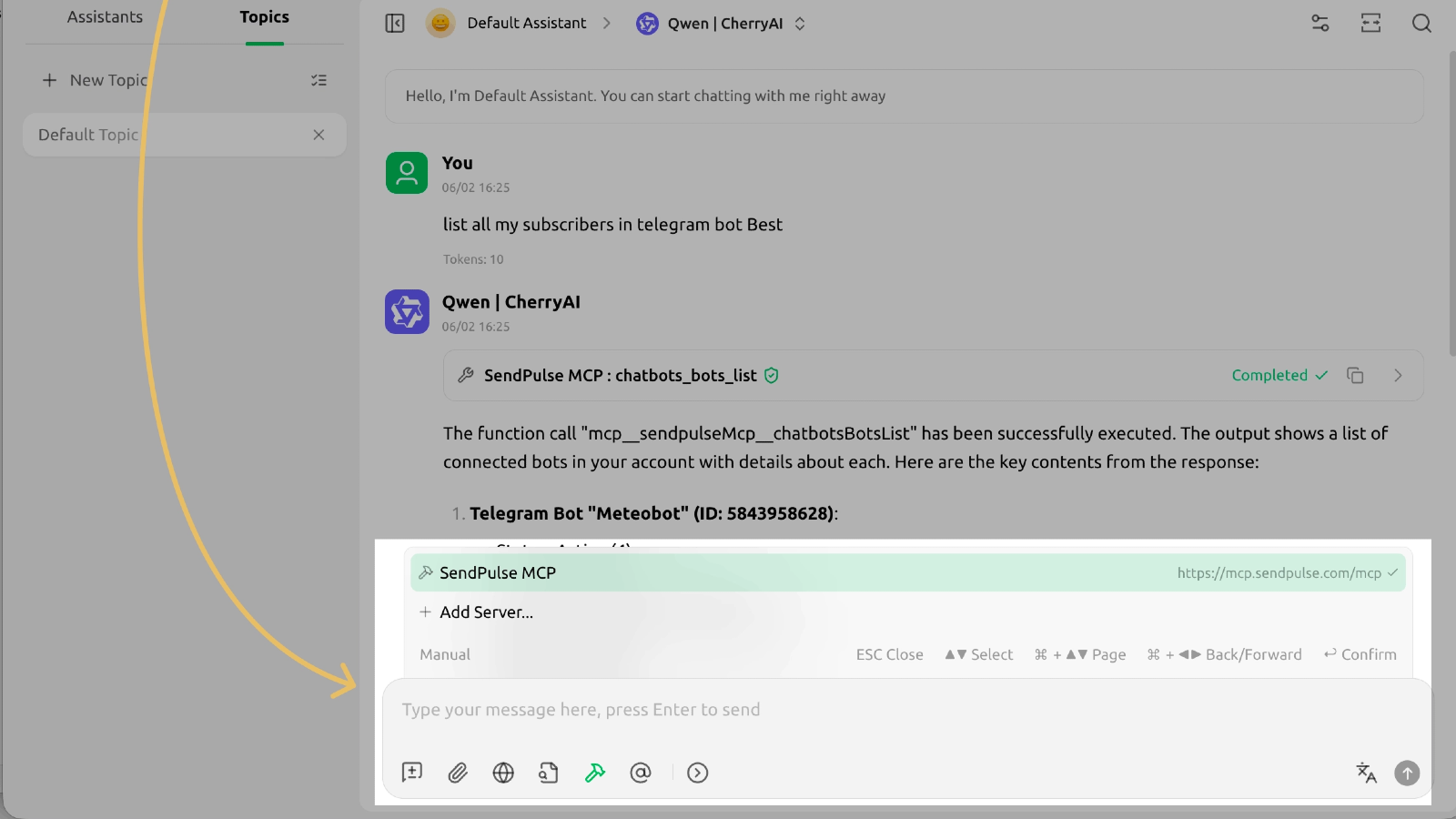Image resolution: width=1456 pixels, height=819 pixels.
Task: Select the Default Topic entry
Action: tap(185, 135)
